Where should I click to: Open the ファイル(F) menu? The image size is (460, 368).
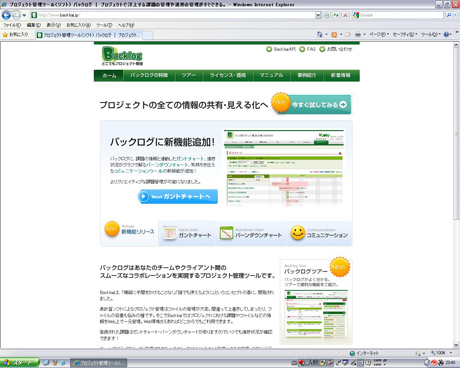pyautogui.click(x=12, y=25)
